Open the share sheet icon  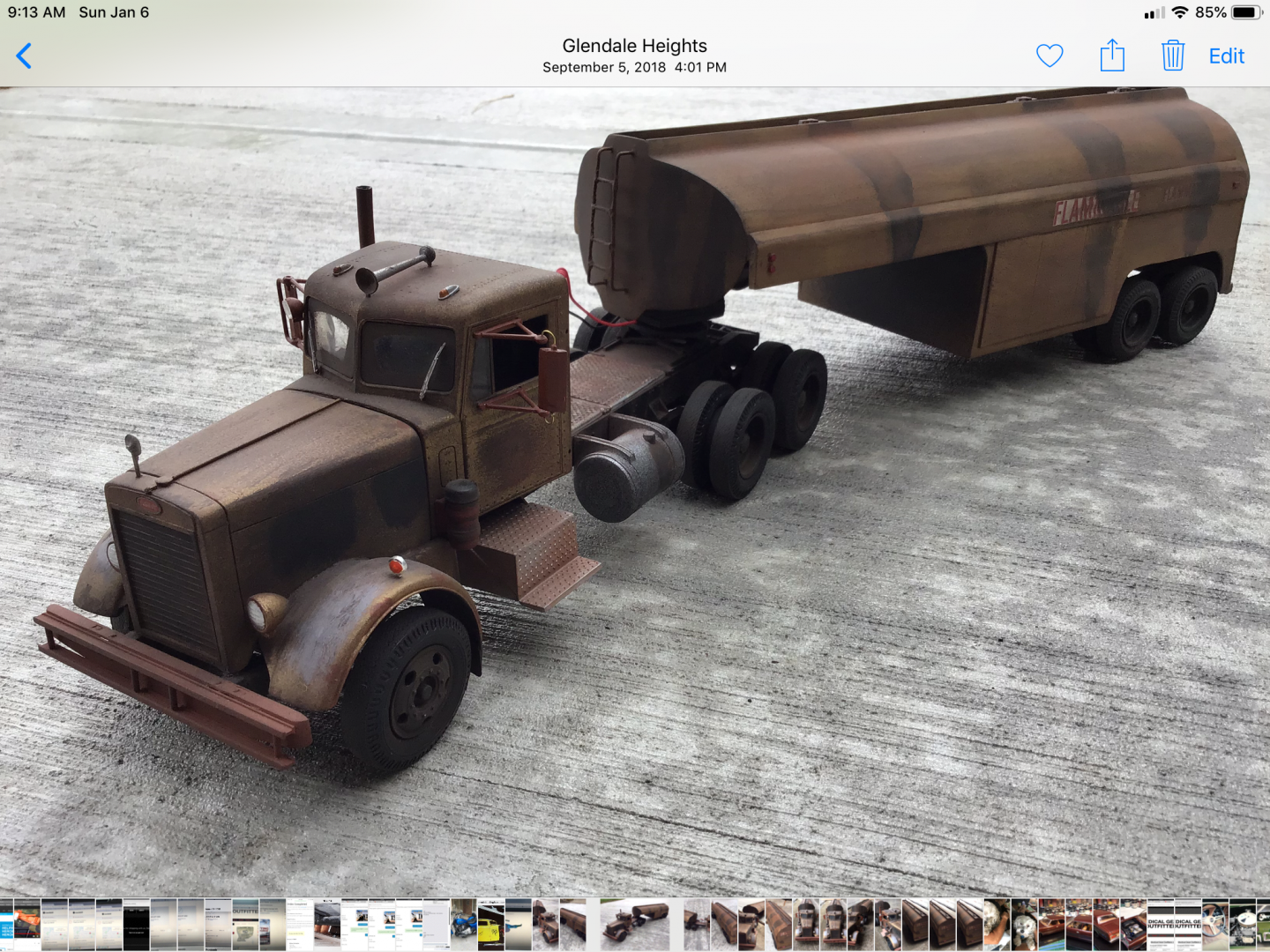1112,56
